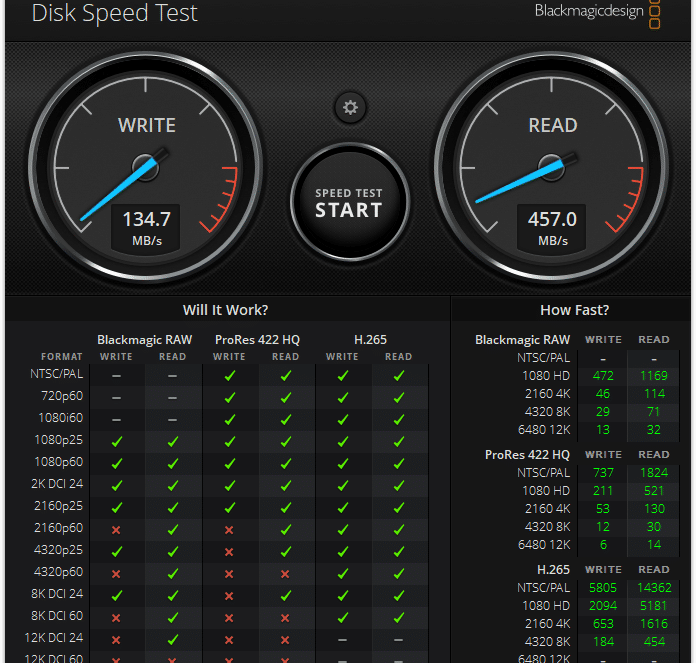Click the H.265 4320 8K write value 184

click(603, 642)
